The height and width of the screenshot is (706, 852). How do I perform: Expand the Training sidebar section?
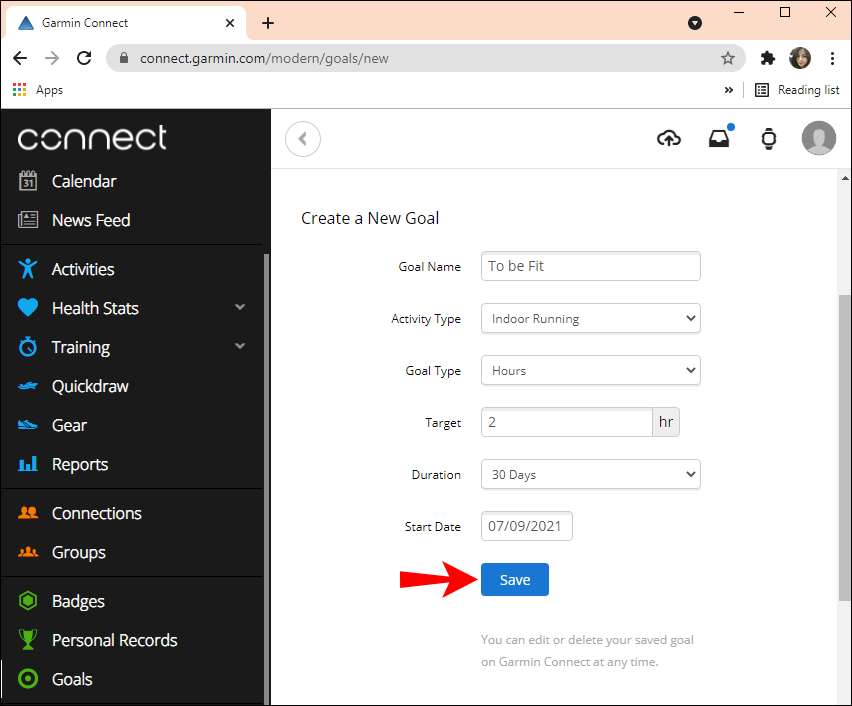239,347
